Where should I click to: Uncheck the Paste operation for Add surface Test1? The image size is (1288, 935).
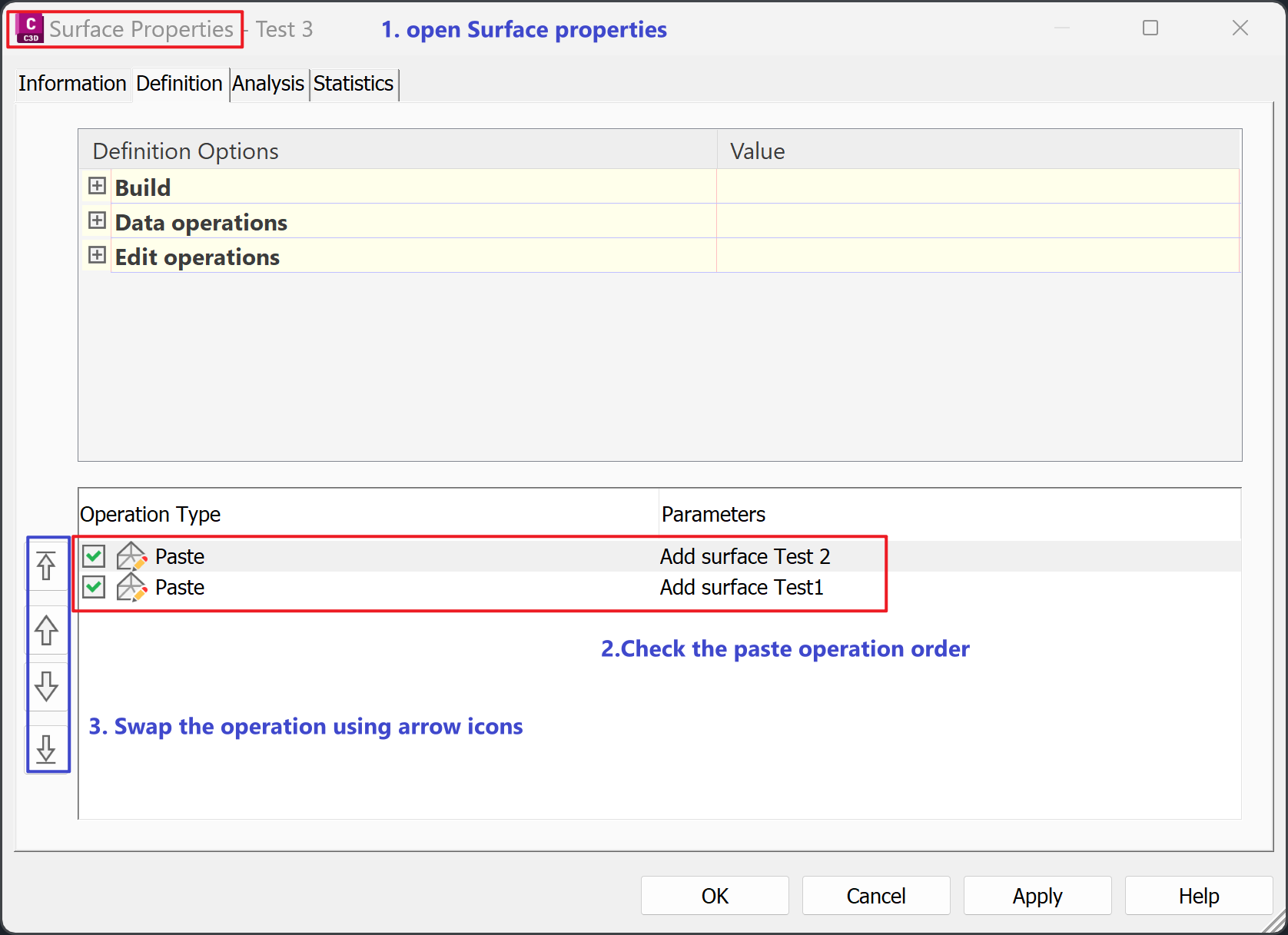click(x=92, y=586)
